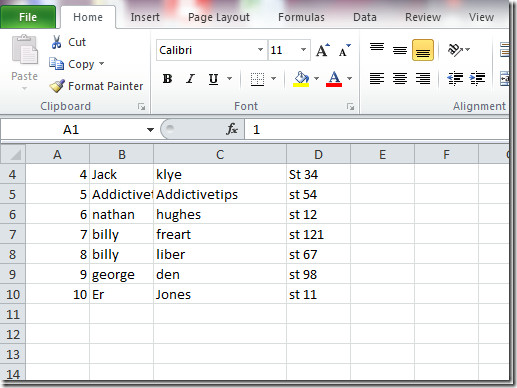Open the View tab
Image resolution: width=517 pixels, height=388 pixels.
pos(481,17)
